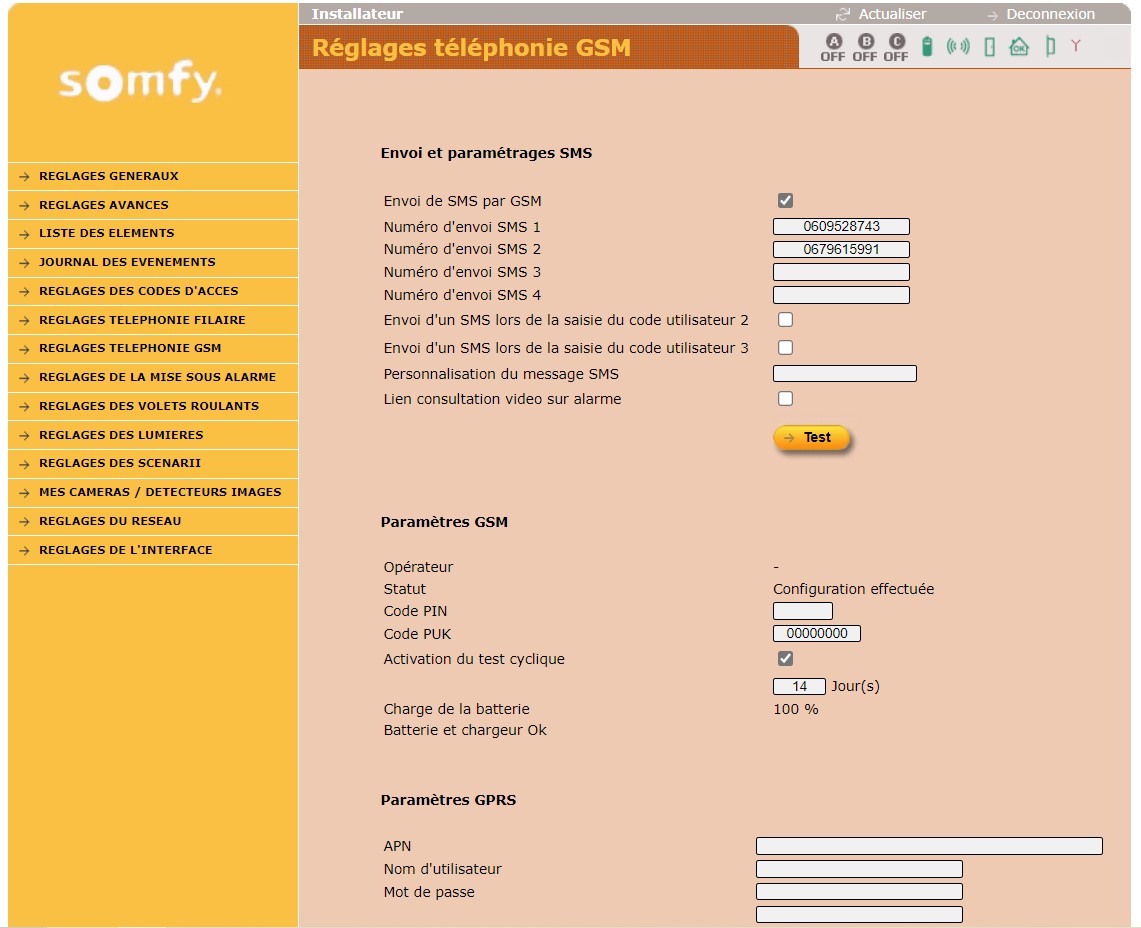Click the house OK status icon
This screenshot has height=928, width=1141.
1019,46
